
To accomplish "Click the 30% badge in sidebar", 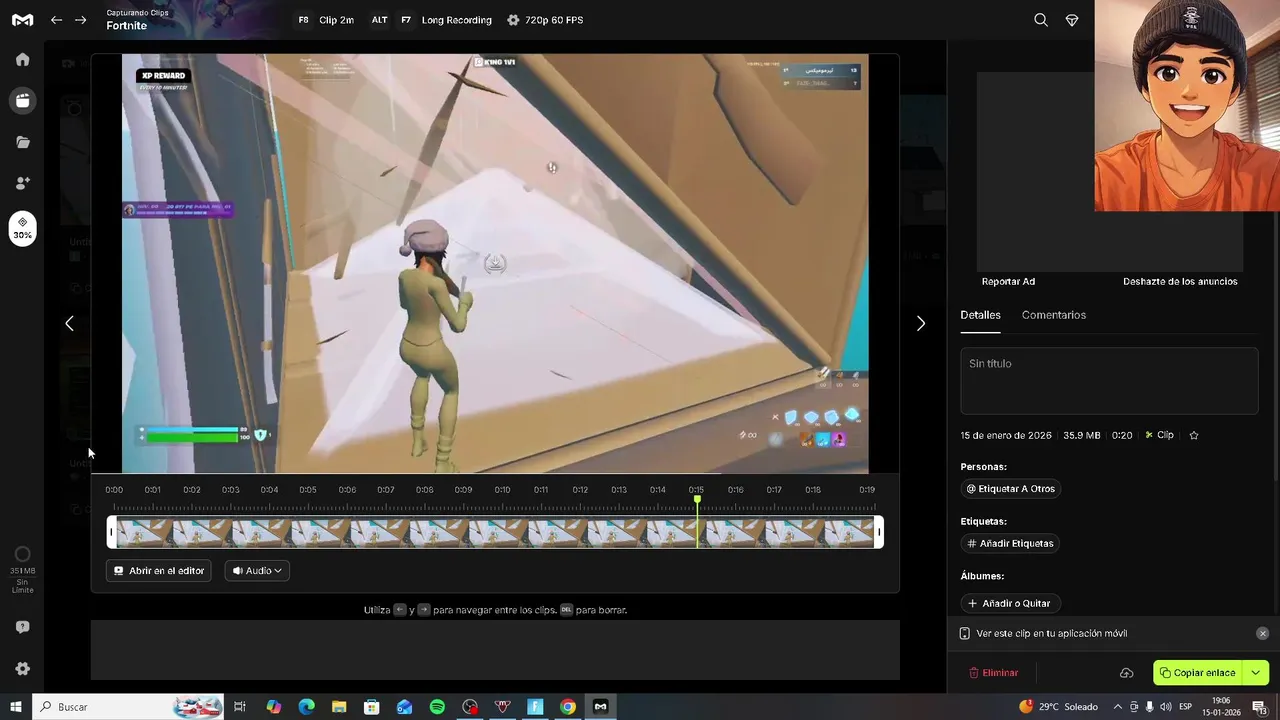I will point(22,228).
